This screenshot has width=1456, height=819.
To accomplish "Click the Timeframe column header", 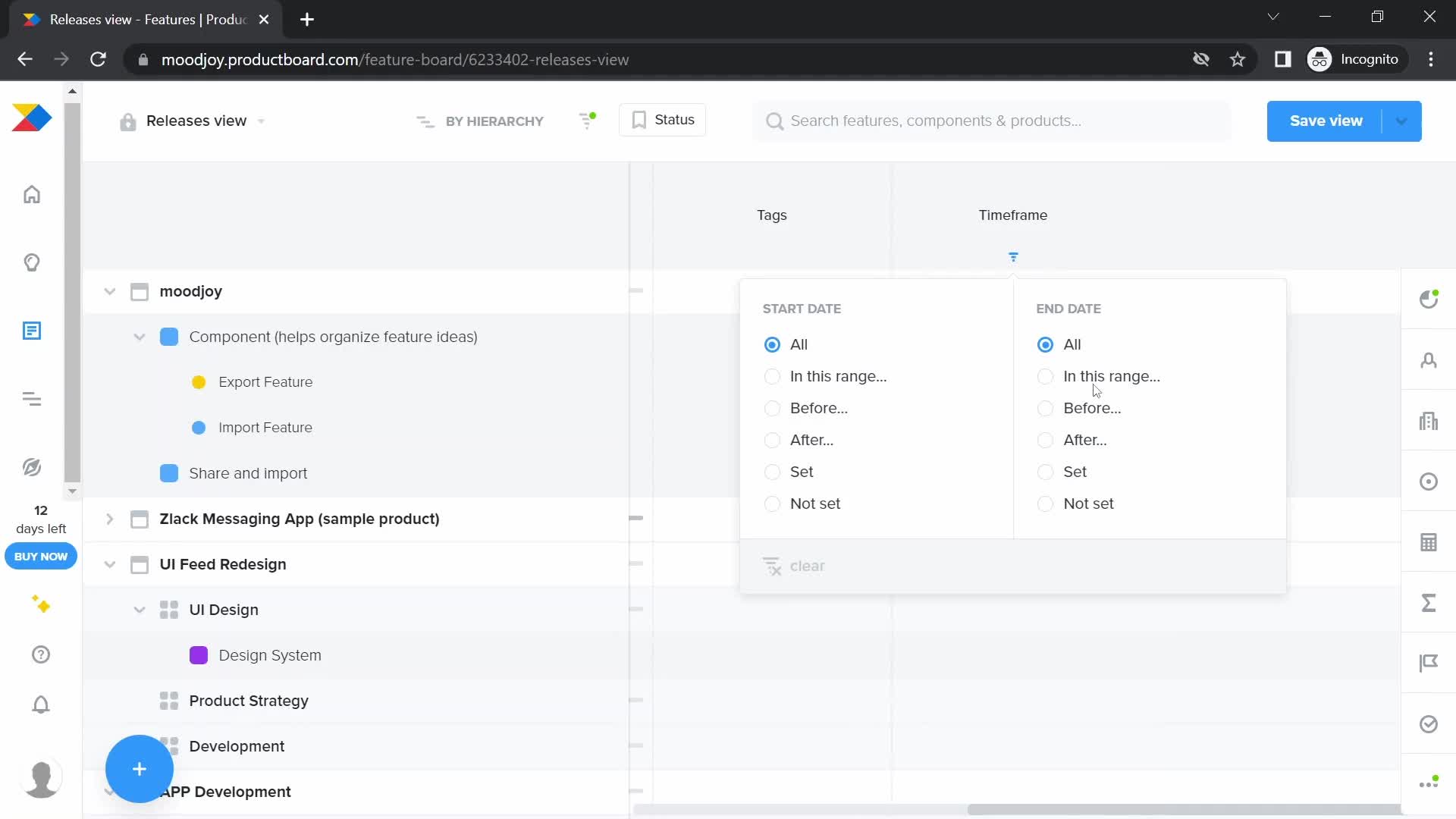I will [x=1013, y=215].
